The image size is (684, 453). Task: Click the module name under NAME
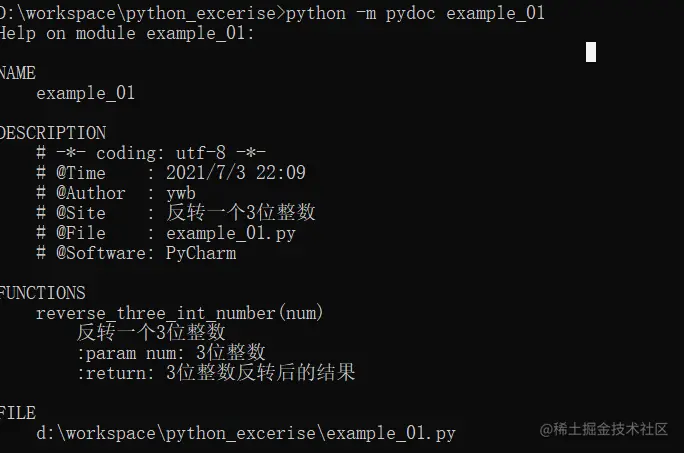(x=85, y=93)
